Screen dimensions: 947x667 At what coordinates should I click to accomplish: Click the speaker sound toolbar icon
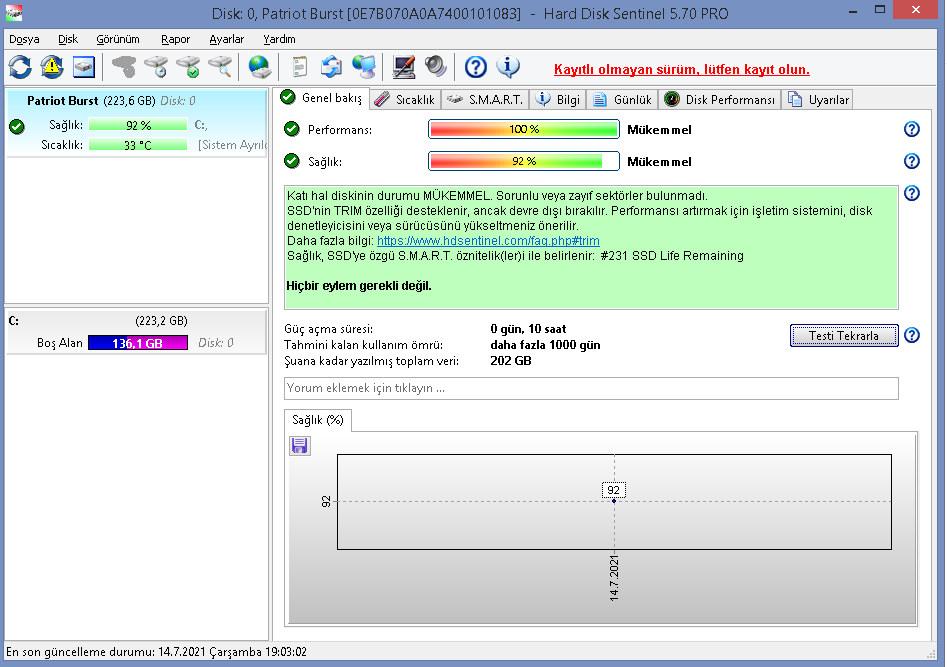point(435,67)
